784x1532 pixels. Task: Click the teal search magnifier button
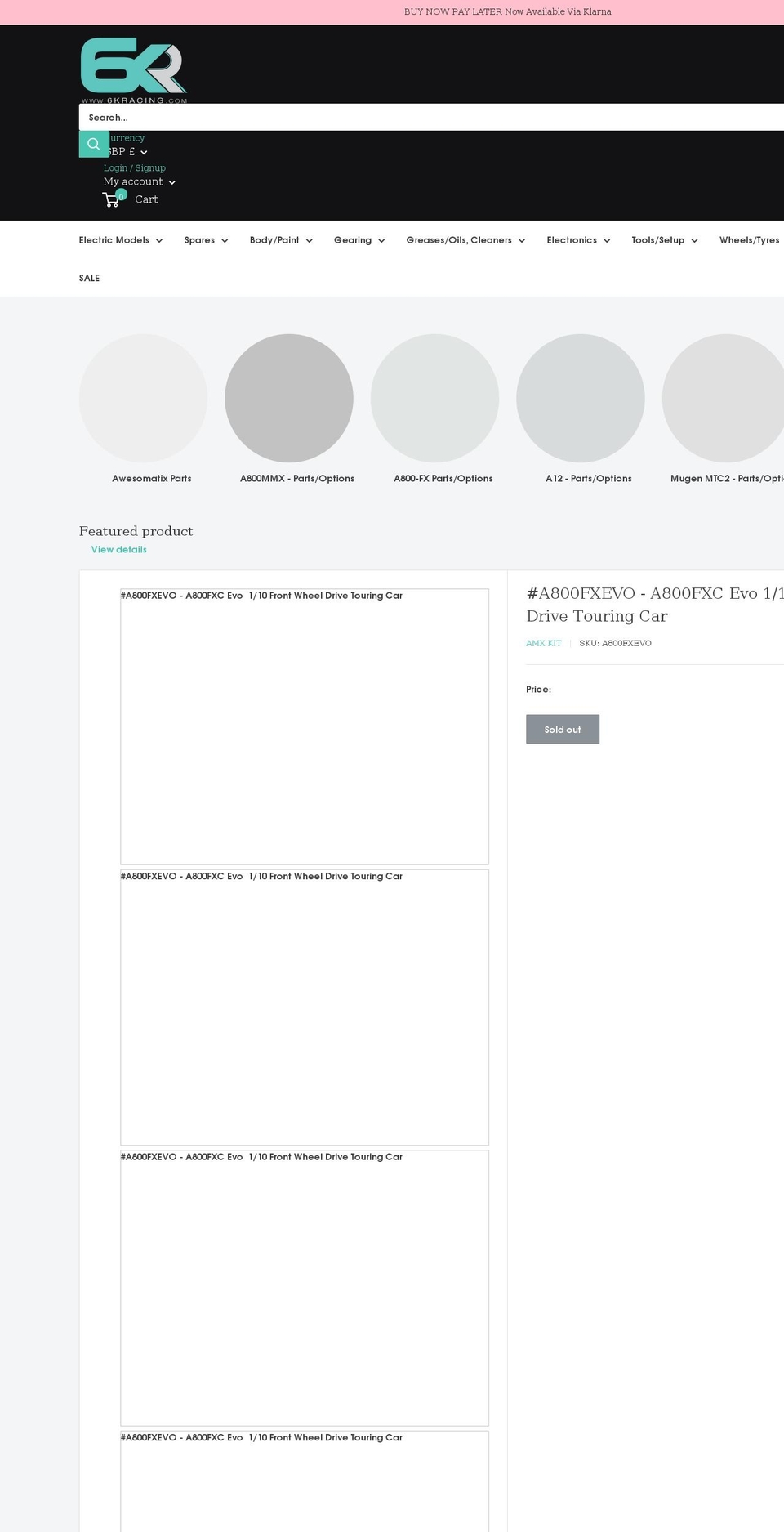point(94,144)
